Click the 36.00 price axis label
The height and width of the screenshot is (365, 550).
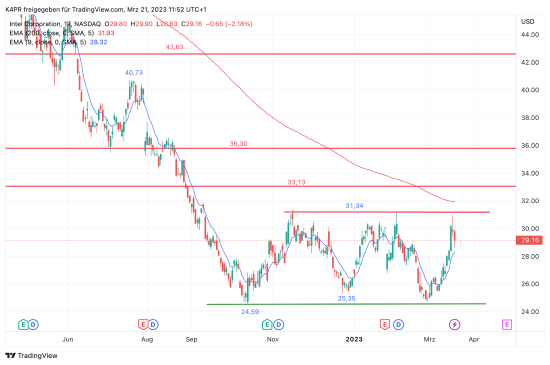coord(530,146)
